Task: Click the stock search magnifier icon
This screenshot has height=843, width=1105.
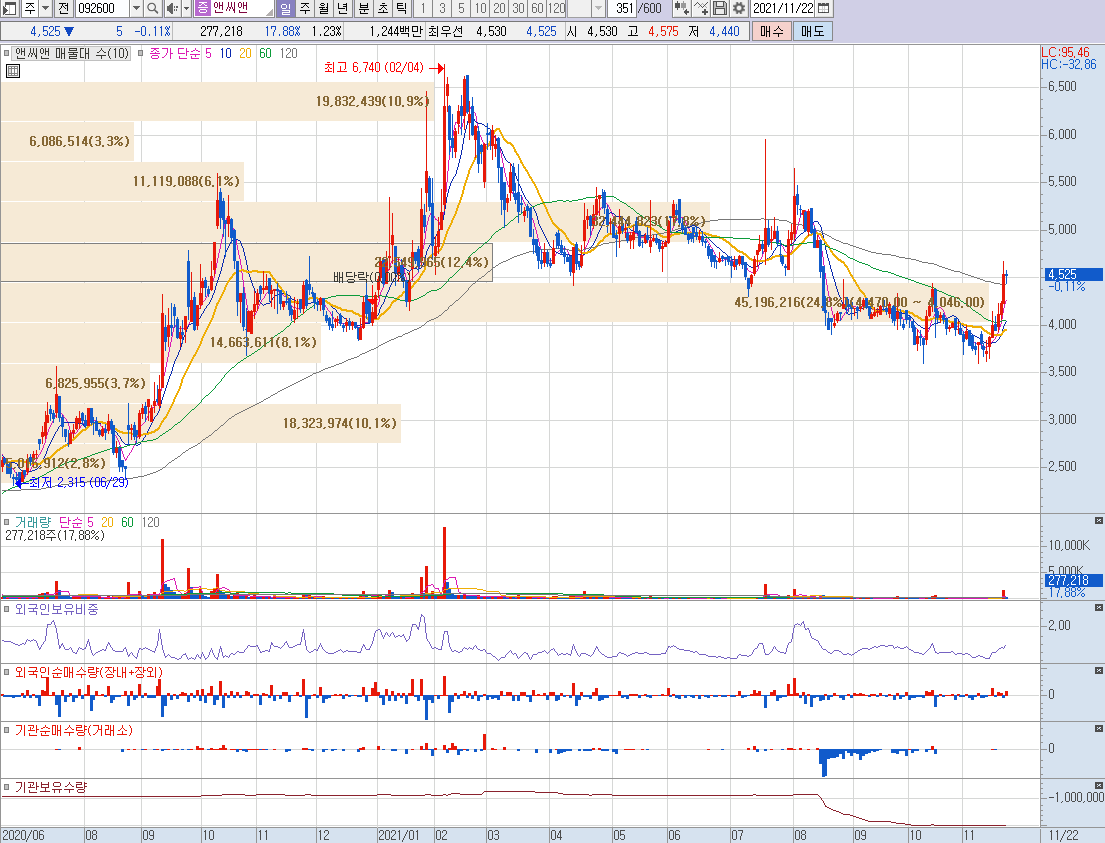Action: pyautogui.click(x=153, y=8)
